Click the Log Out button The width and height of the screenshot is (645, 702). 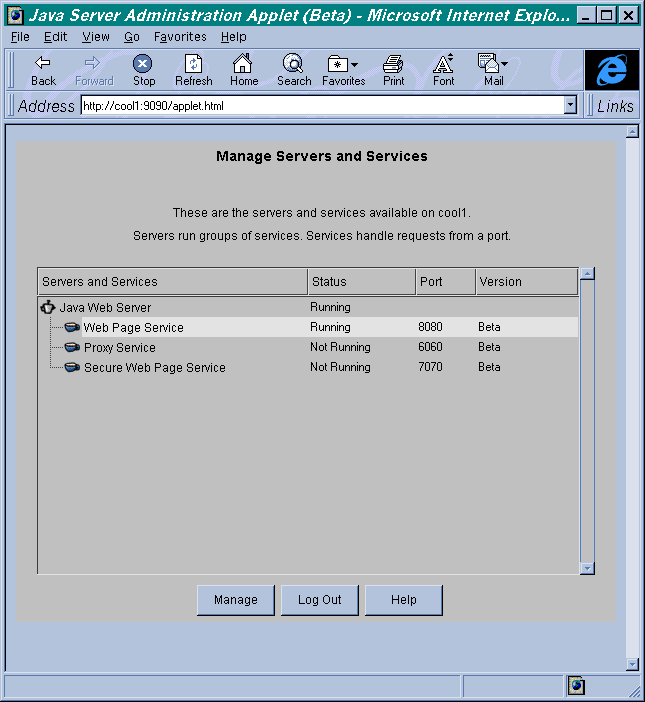320,600
